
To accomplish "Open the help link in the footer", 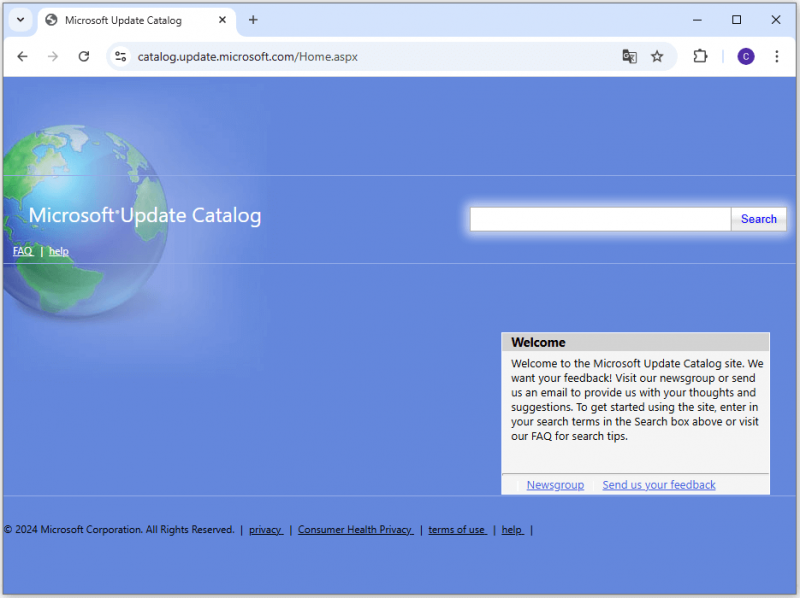I will pos(512,530).
